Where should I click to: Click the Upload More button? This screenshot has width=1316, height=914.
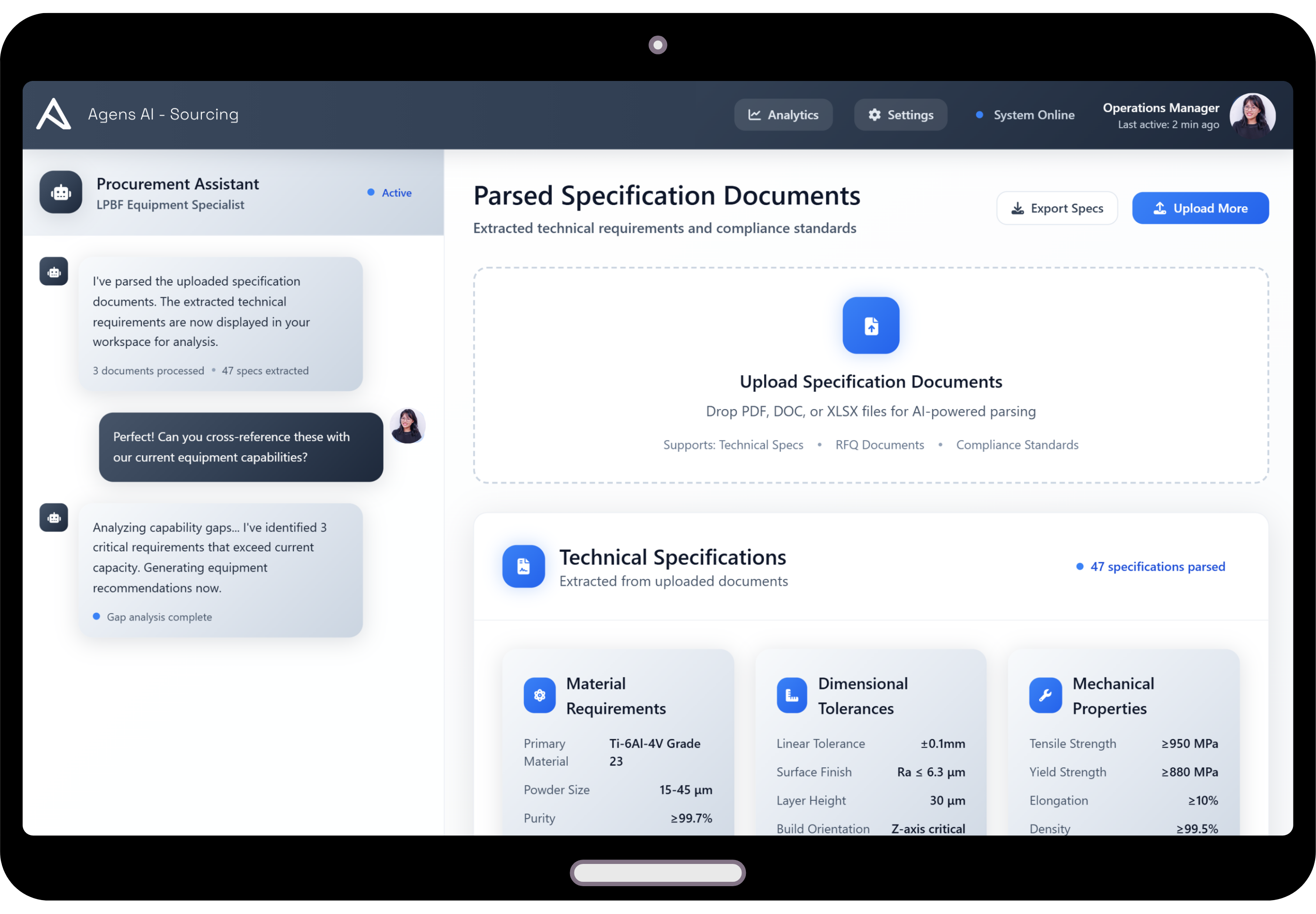click(x=1200, y=208)
